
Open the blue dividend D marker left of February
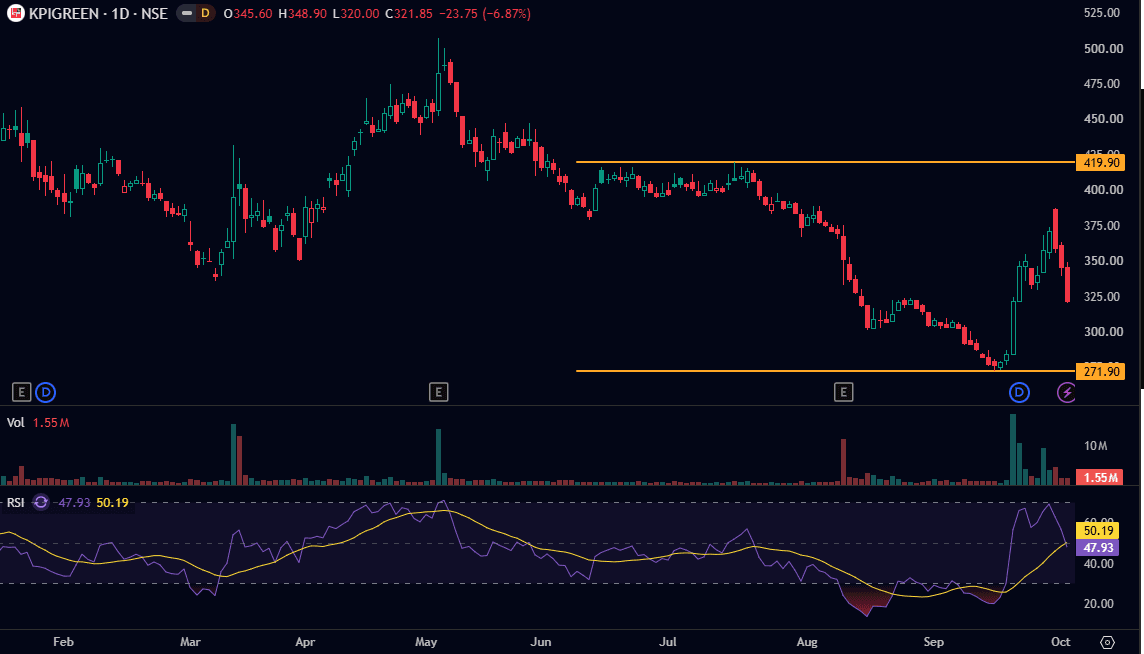[x=46, y=393]
